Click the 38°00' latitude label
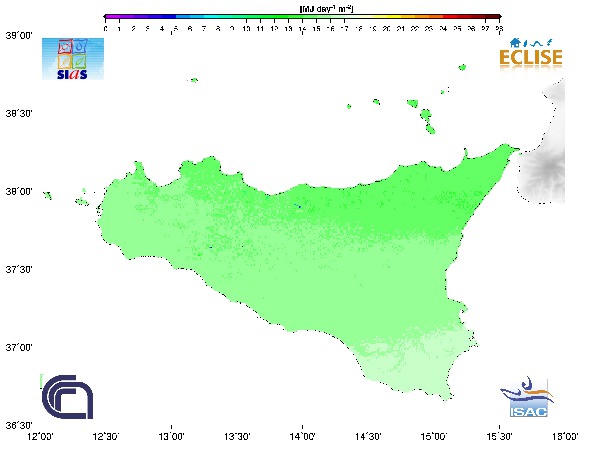 point(19,191)
